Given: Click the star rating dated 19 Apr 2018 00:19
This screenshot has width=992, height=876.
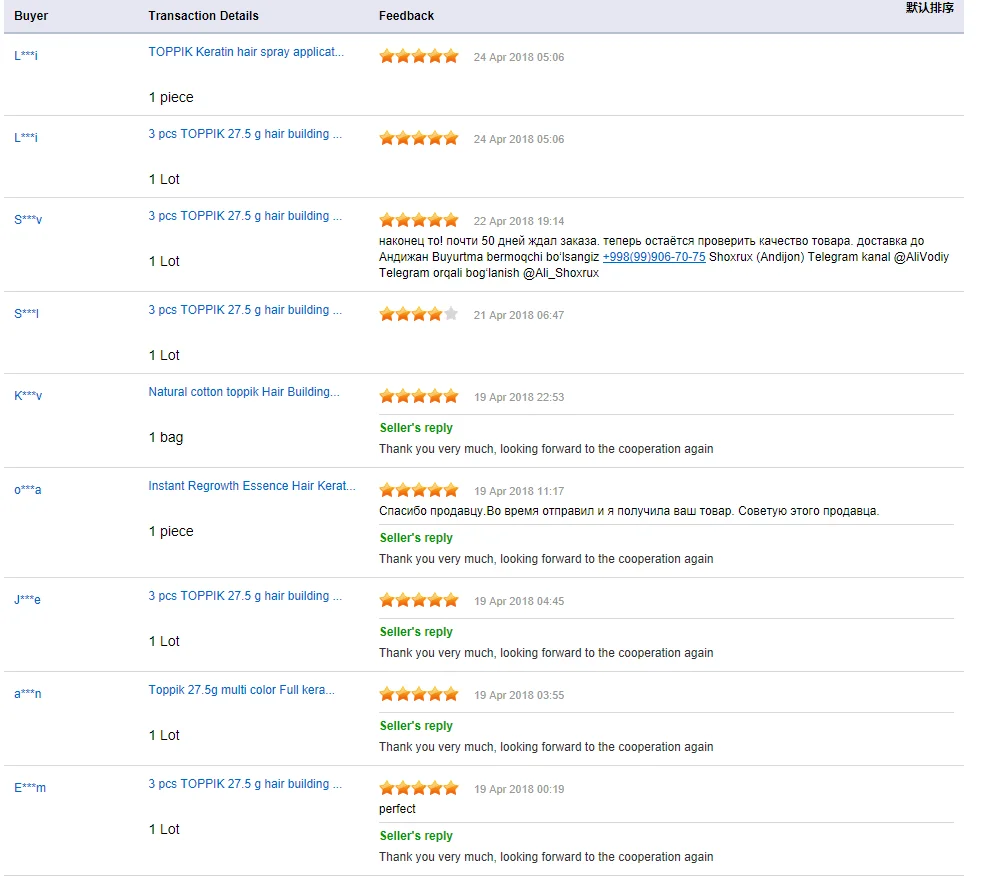Looking at the screenshot, I should coord(419,788).
